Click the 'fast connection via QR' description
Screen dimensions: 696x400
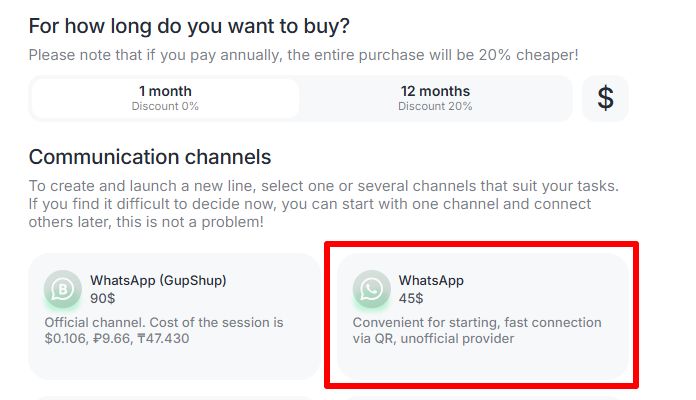coord(477,330)
